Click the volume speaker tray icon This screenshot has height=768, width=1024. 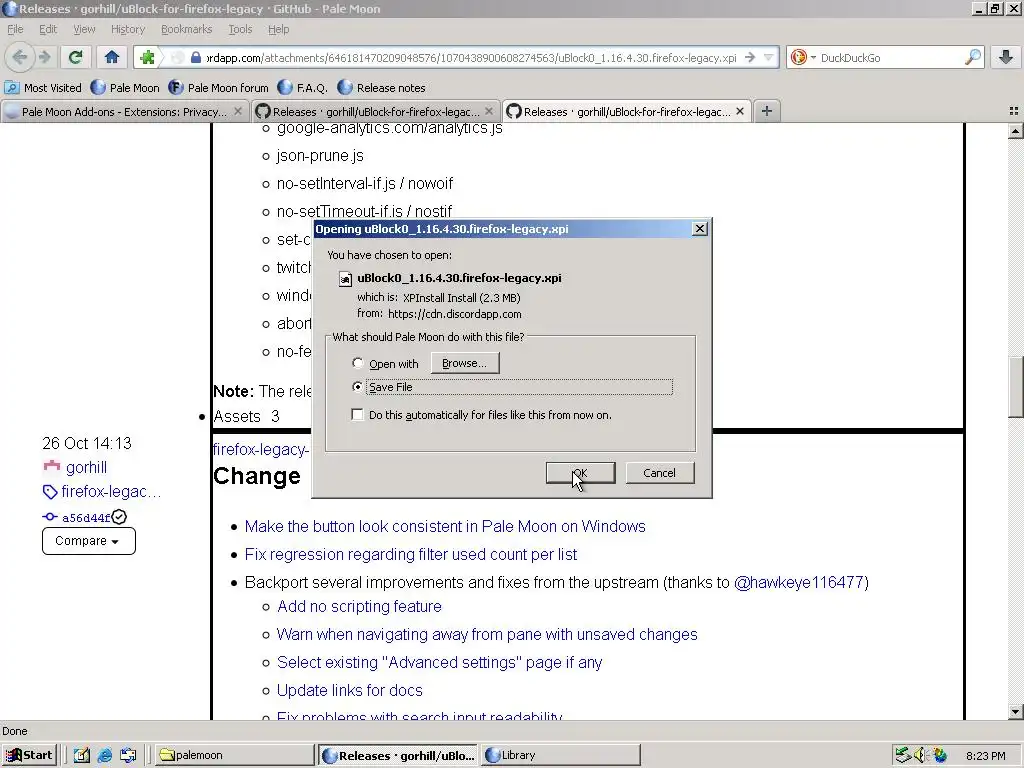[x=920, y=755]
